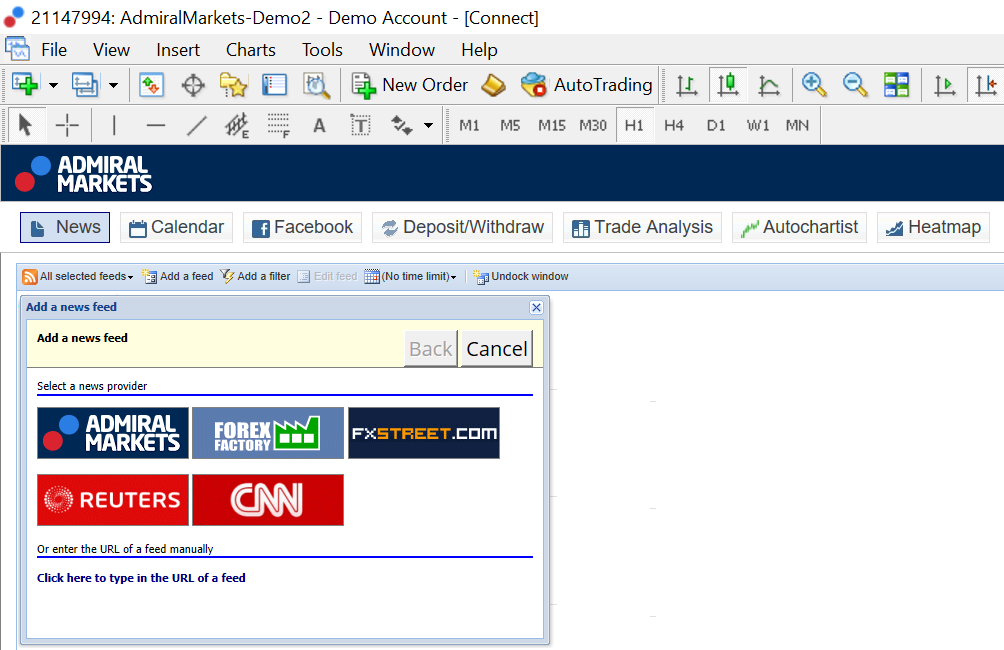
Task: Switch to the W1 timeframe
Action: 757,126
